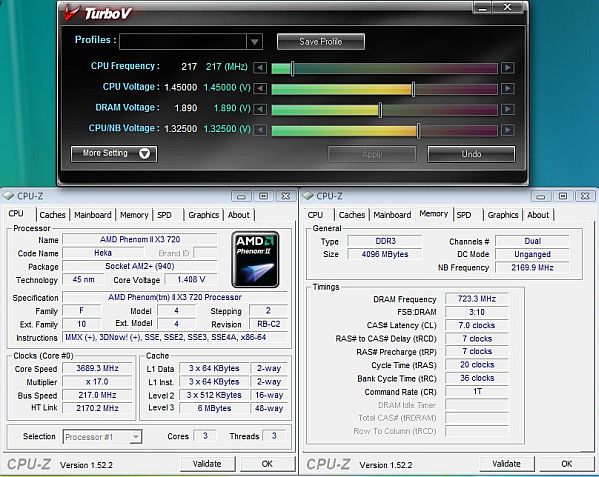The image size is (599, 477).
Task: Open Mainboard tab in right CPU-Z
Action: pyautogui.click(x=392, y=215)
